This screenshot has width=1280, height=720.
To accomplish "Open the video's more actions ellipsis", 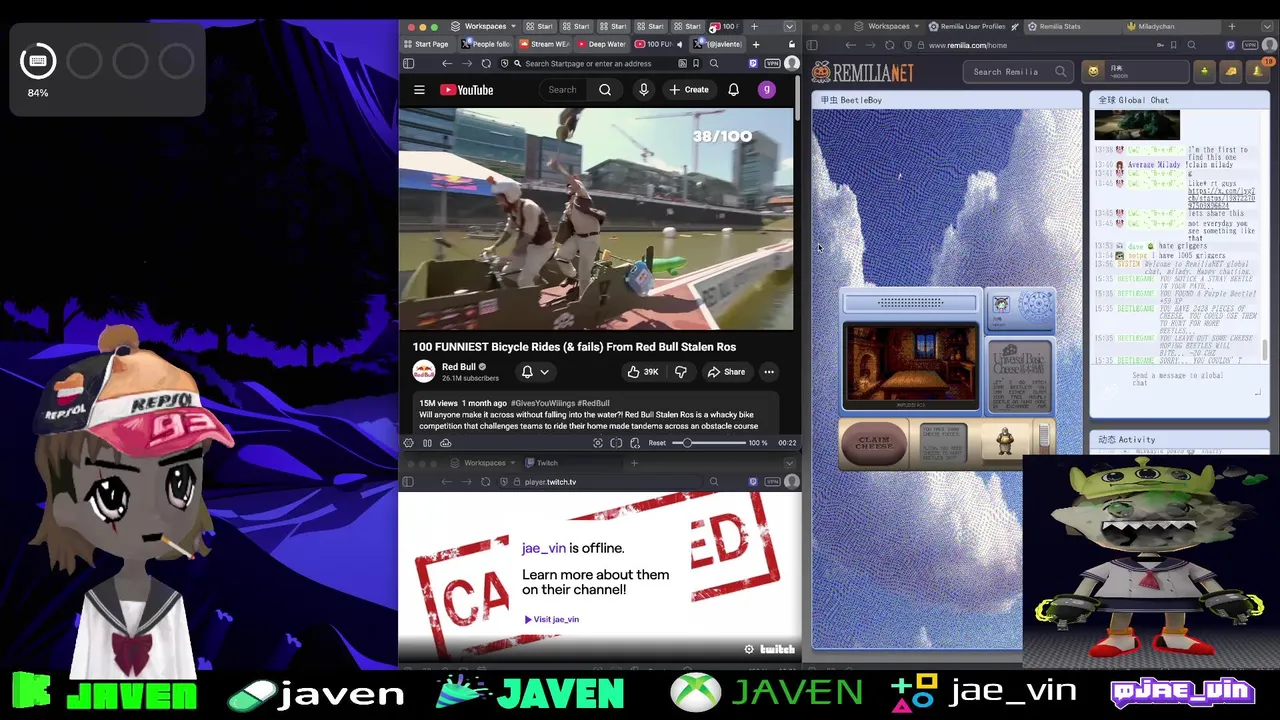I will click(769, 372).
